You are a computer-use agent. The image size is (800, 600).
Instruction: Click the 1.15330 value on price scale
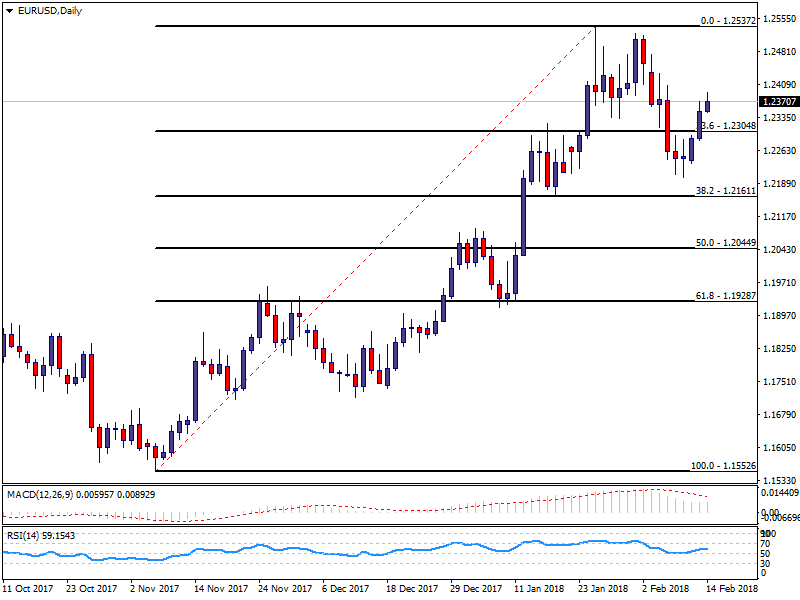pyautogui.click(x=779, y=480)
